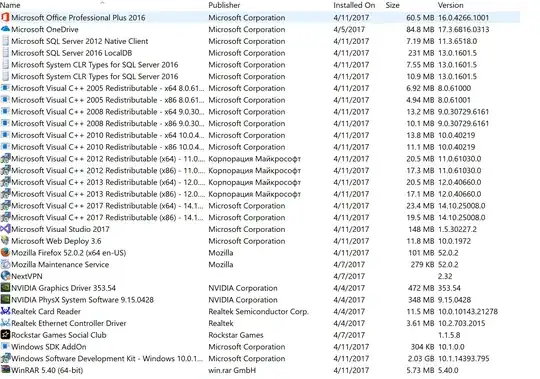Select Microsoft SQL Server 2012 Native Client
This screenshot has width=540, height=379.
(x=80, y=41)
